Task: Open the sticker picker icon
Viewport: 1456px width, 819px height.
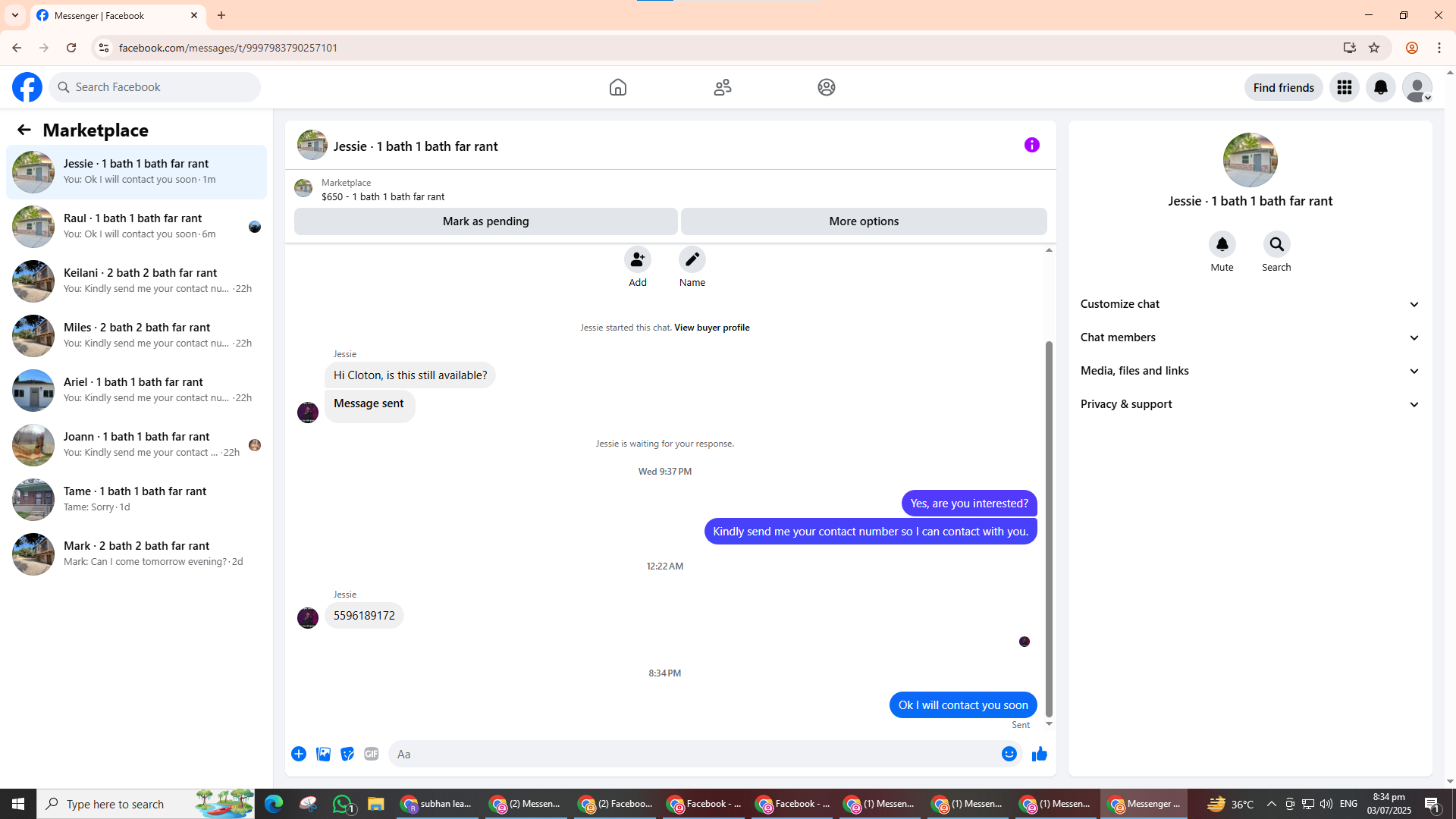Action: pos(347,754)
